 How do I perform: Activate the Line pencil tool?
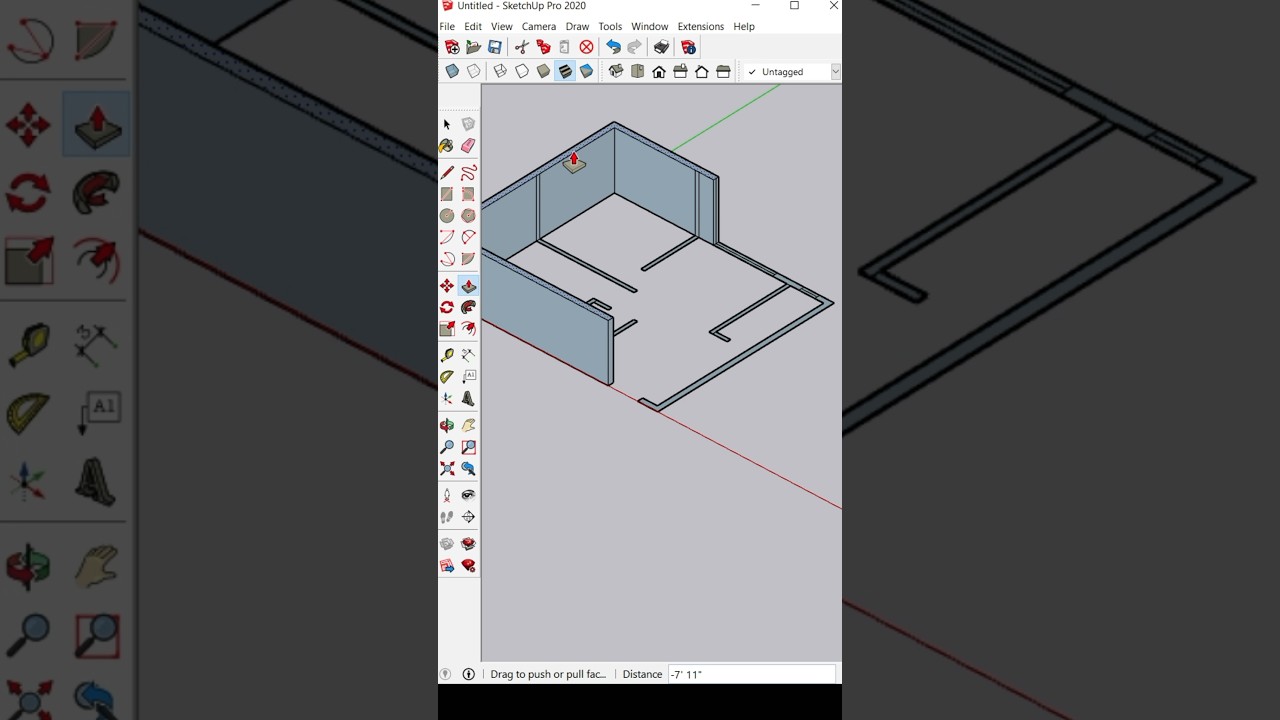[447, 173]
